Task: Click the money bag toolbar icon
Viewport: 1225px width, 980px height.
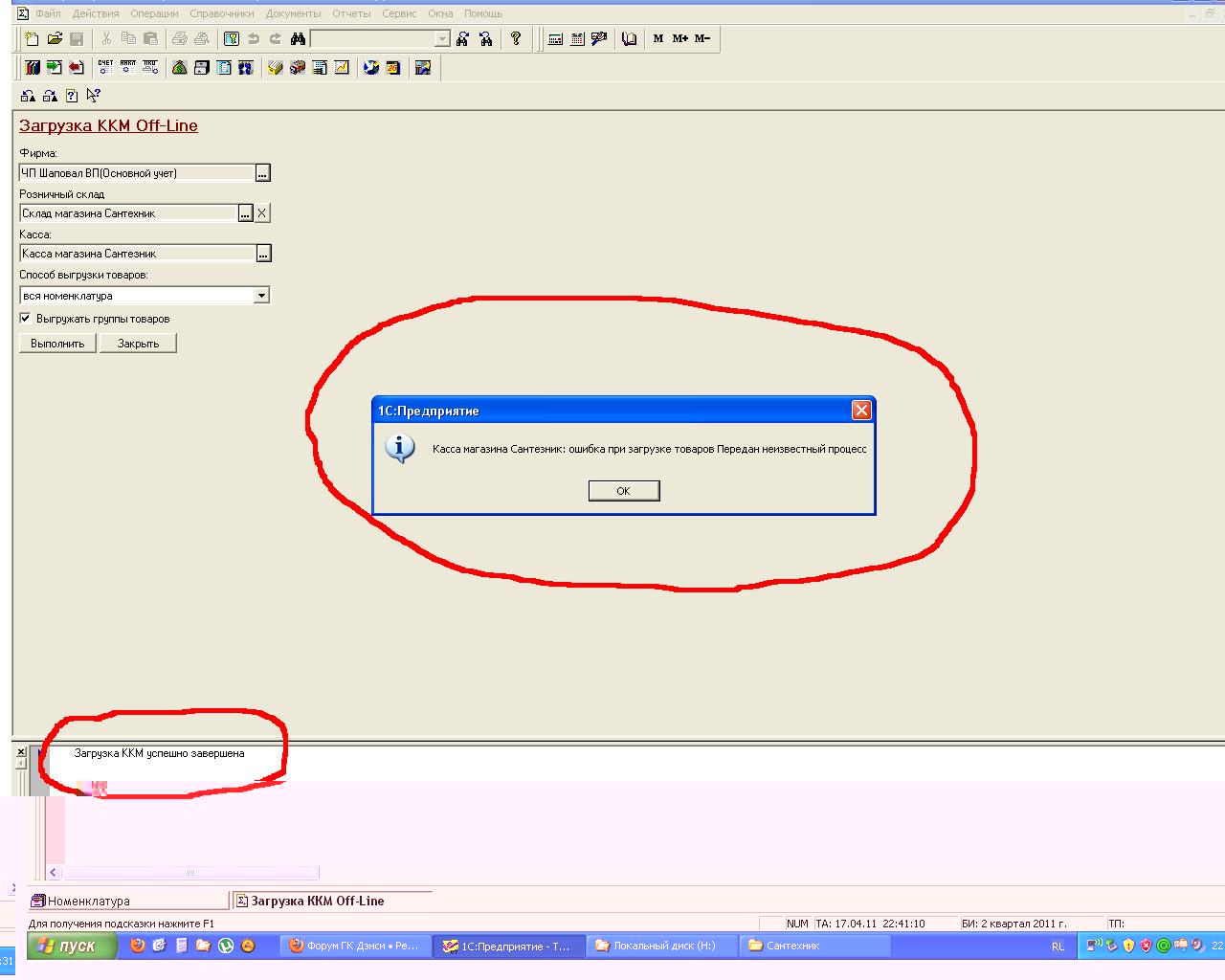Action: coord(179,68)
